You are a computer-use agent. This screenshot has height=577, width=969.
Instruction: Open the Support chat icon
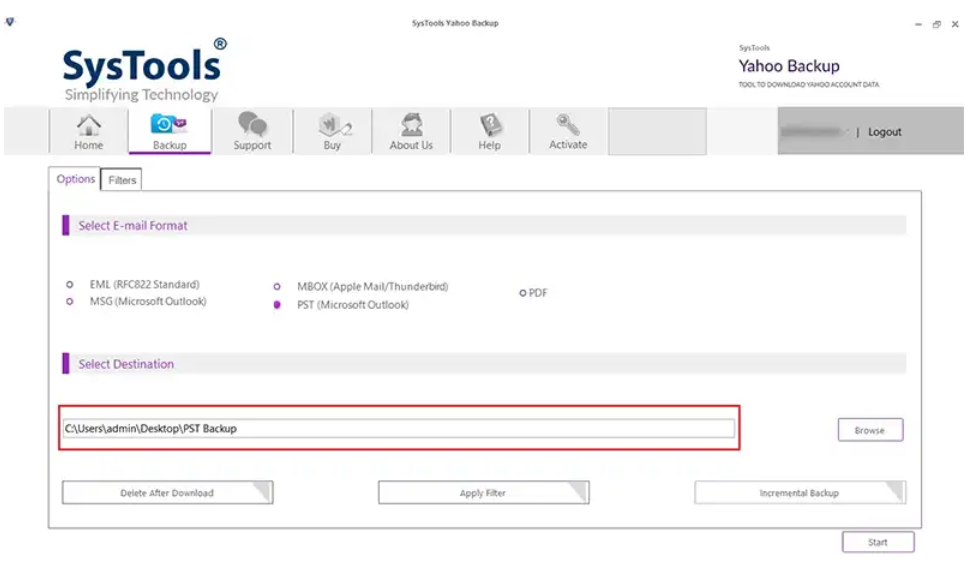click(252, 132)
